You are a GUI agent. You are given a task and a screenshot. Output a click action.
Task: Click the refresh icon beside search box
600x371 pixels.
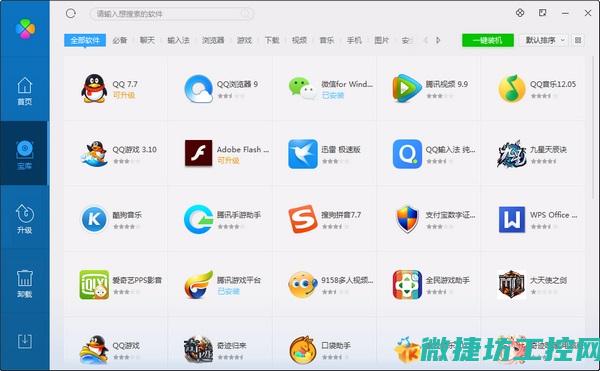click(71, 14)
